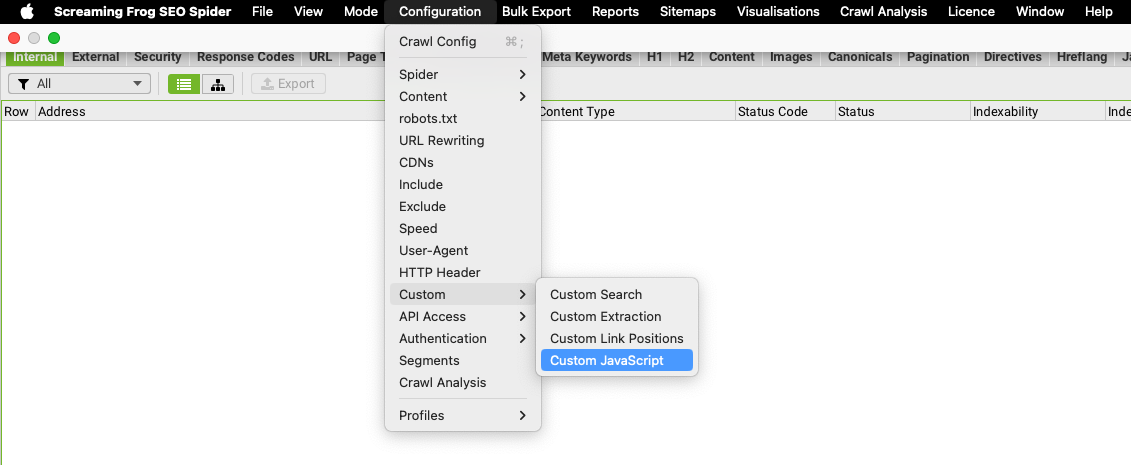This screenshot has height=465, width=1131.
Task: Select User-Agent configuration
Action: [x=462, y=250]
